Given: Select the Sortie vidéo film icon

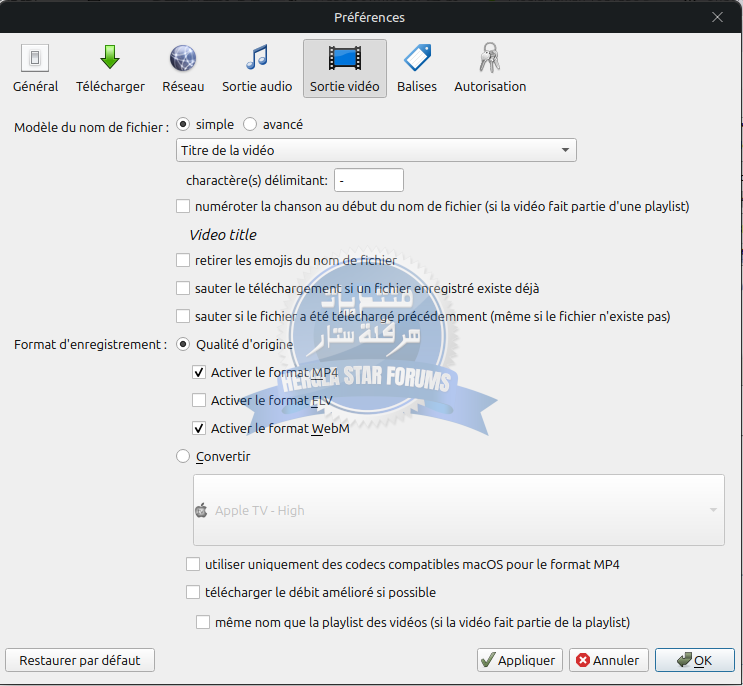Looking at the screenshot, I should pos(345,58).
